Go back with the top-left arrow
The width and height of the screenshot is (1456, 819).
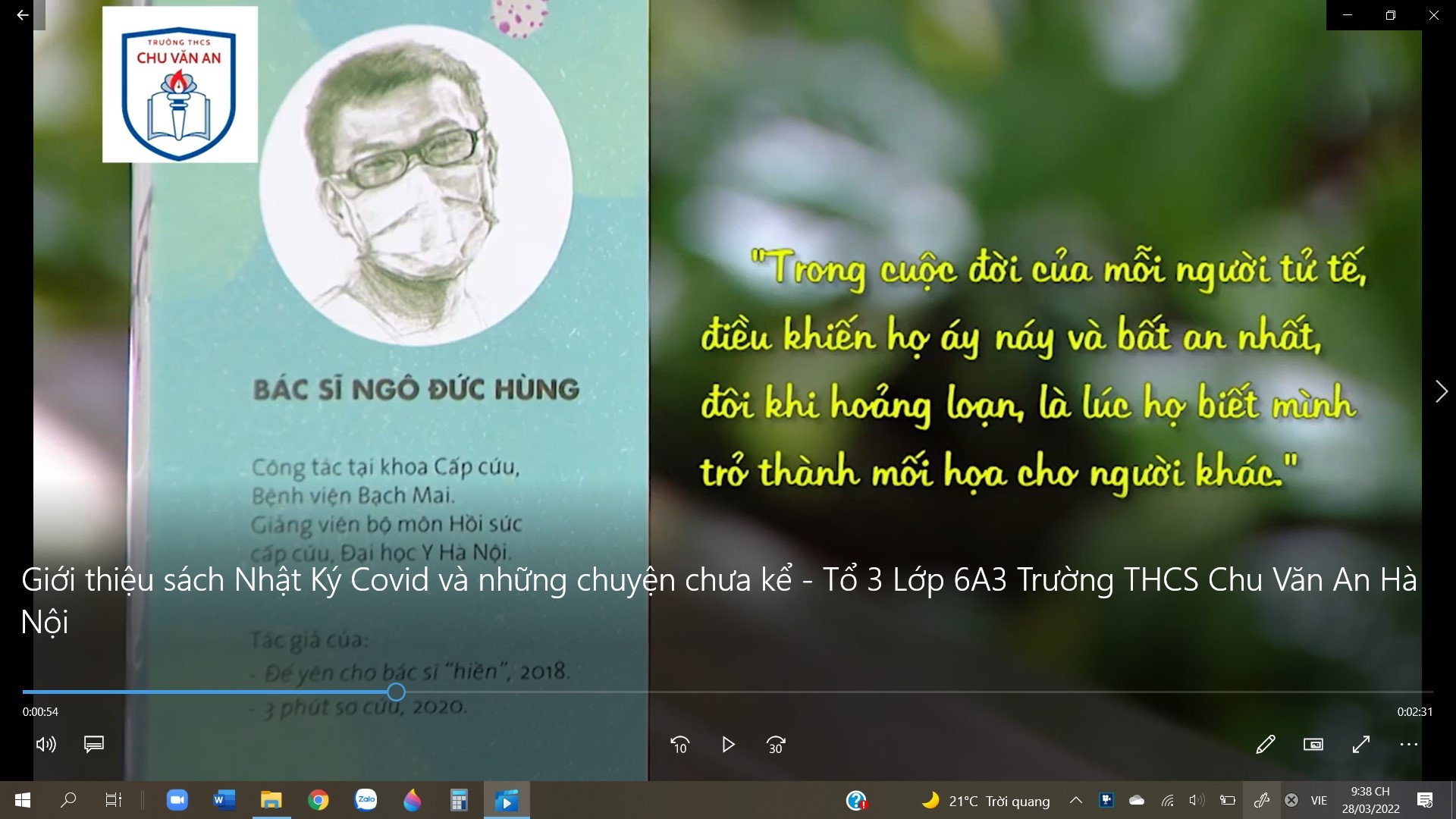(x=23, y=15)
